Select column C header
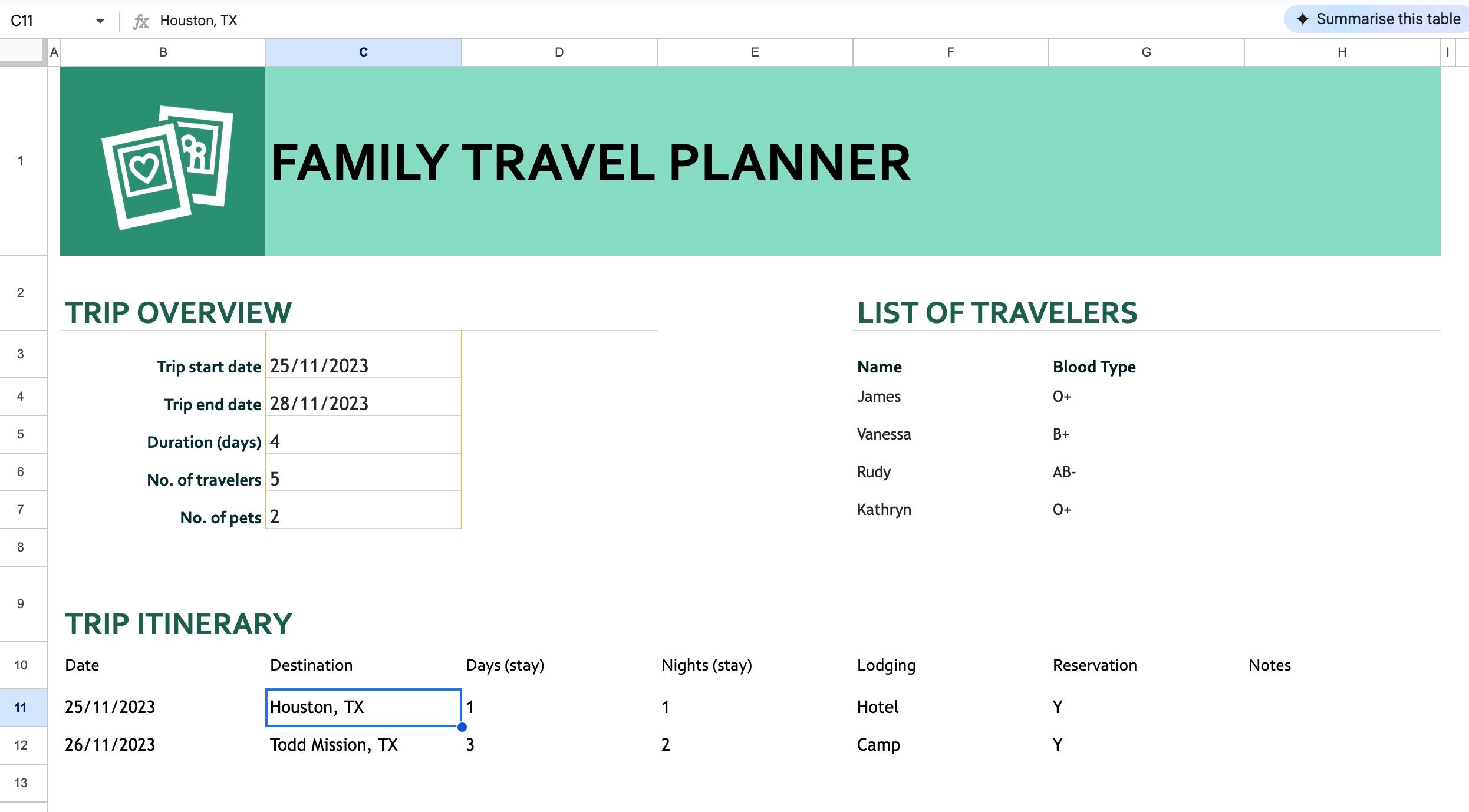 pyautogui.click(x=364, y=52)
